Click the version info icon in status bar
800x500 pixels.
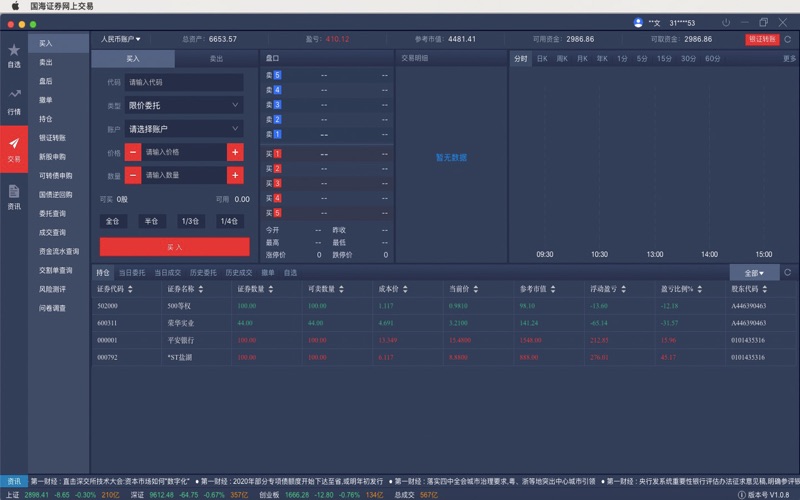coord(742,494)
